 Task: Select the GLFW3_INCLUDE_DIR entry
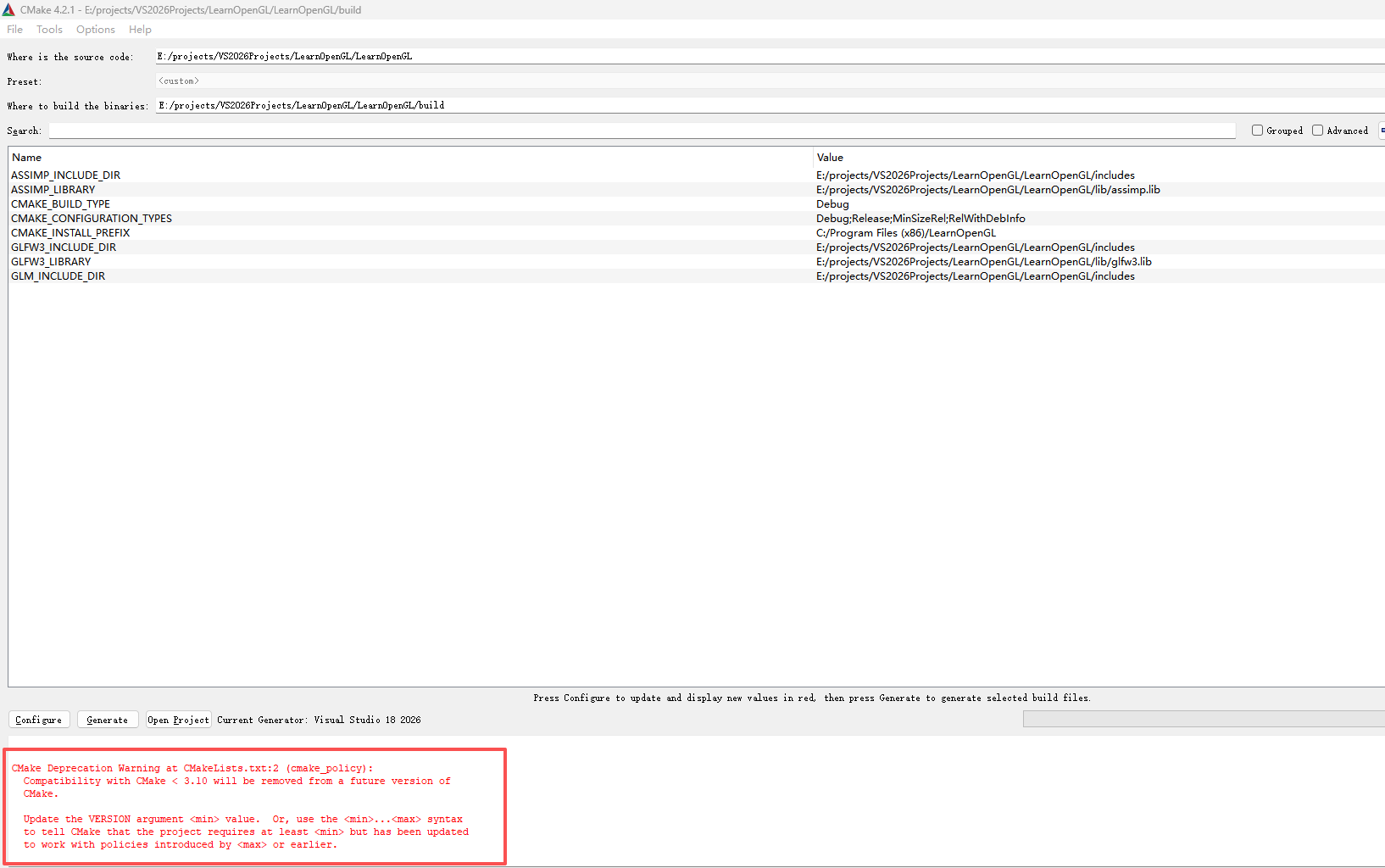pos(64,248)
